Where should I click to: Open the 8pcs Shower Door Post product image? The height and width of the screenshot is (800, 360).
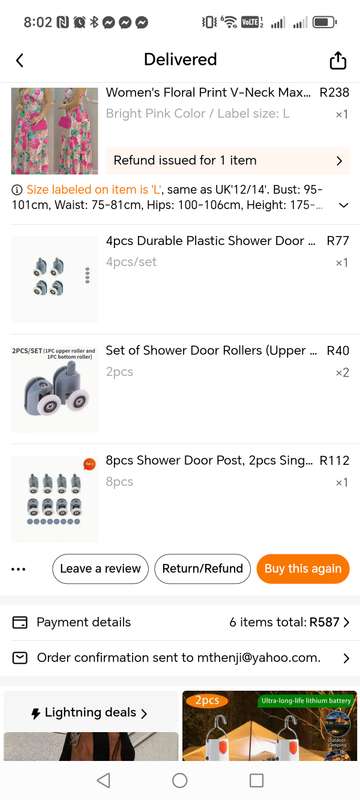tap(55, 499)
